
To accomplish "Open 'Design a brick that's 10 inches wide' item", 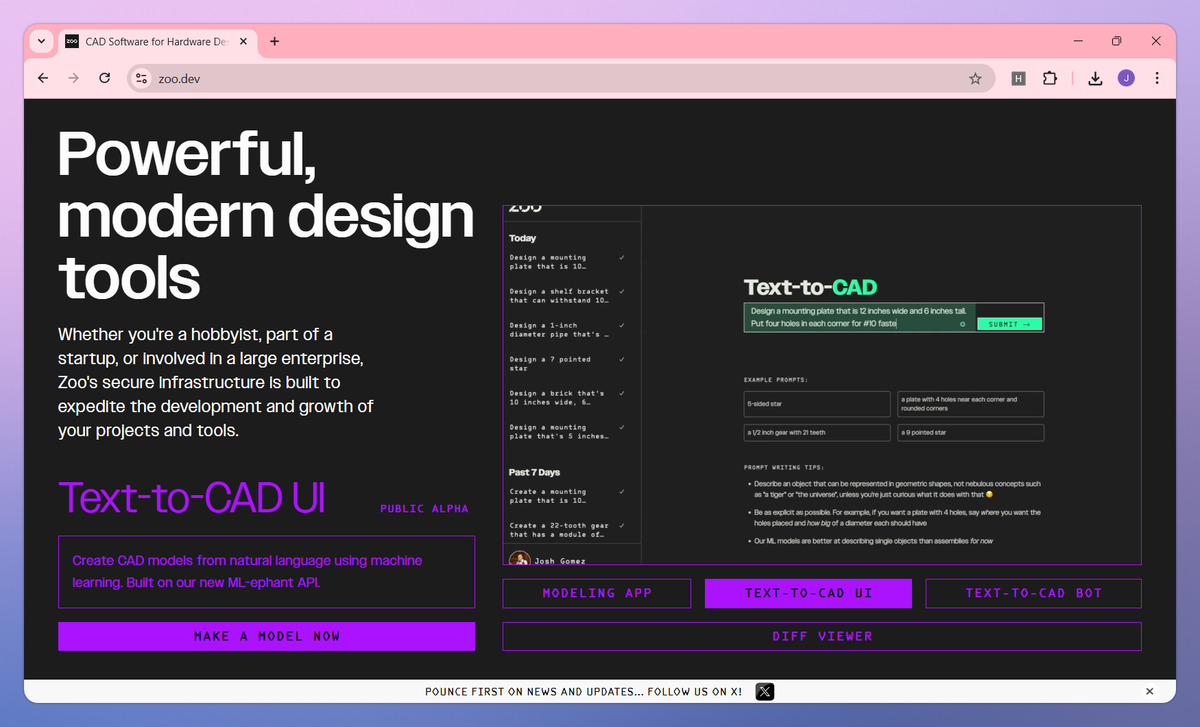I will pyautogui.click(x=557, y=398).
